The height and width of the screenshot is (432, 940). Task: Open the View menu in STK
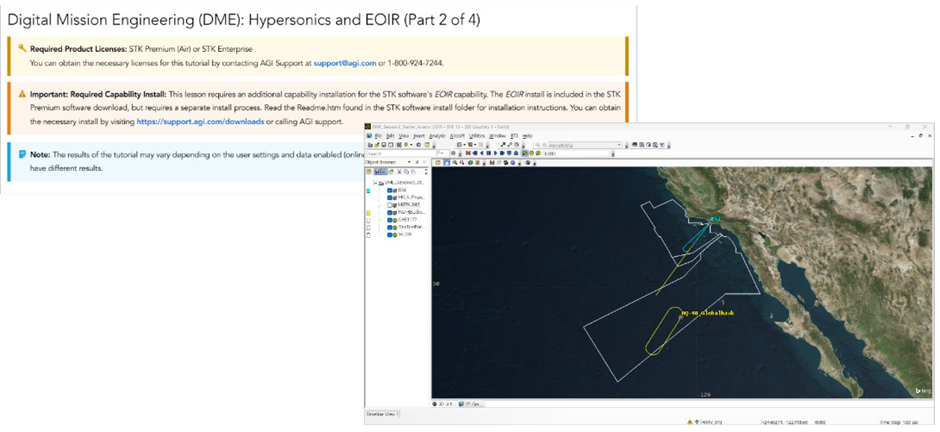click(x=404, y=136)
